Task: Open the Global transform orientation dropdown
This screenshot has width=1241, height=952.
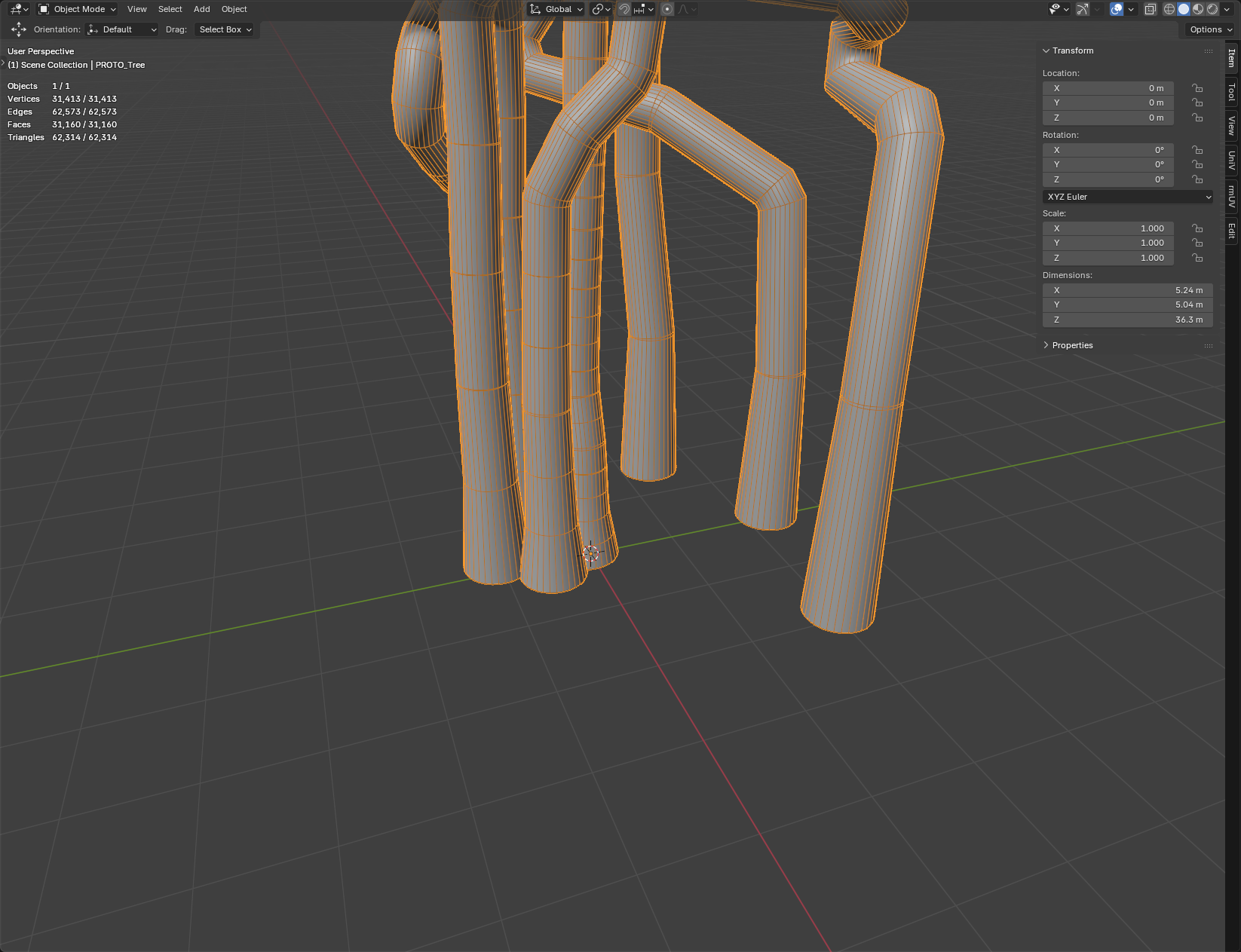Action: point(557,9)
